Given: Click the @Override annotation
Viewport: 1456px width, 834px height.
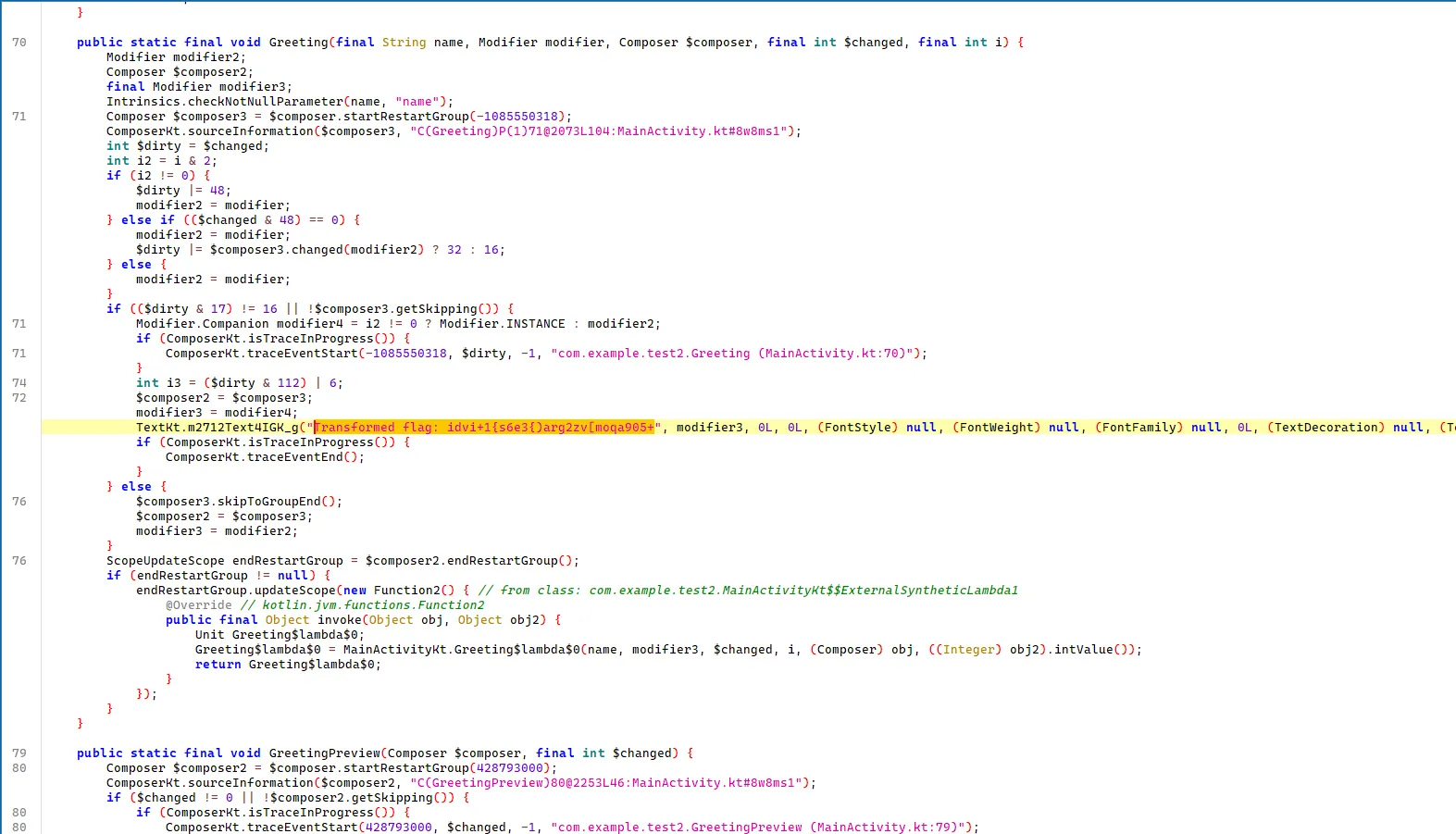Looking at the screenshot, I should pyautogui.click(x=199, y=605).
